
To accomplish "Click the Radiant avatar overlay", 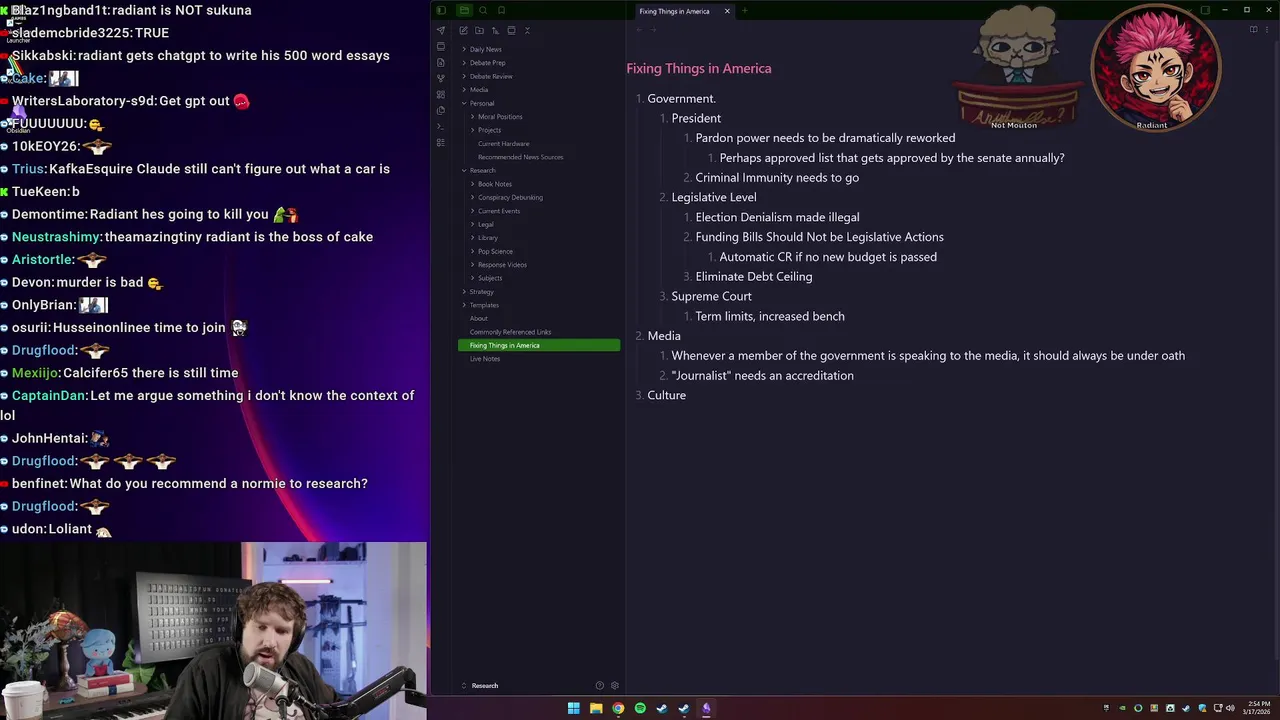I will (1155, 67).
